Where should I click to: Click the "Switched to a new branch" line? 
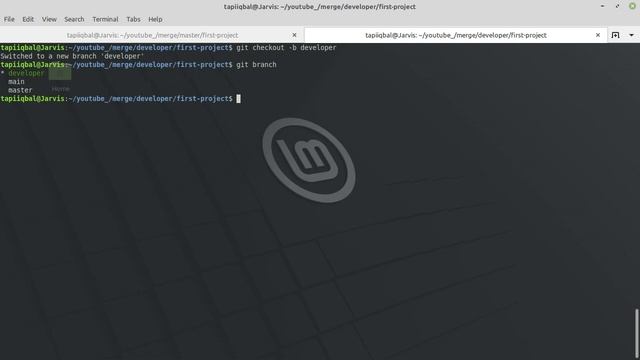click(72, 56)
